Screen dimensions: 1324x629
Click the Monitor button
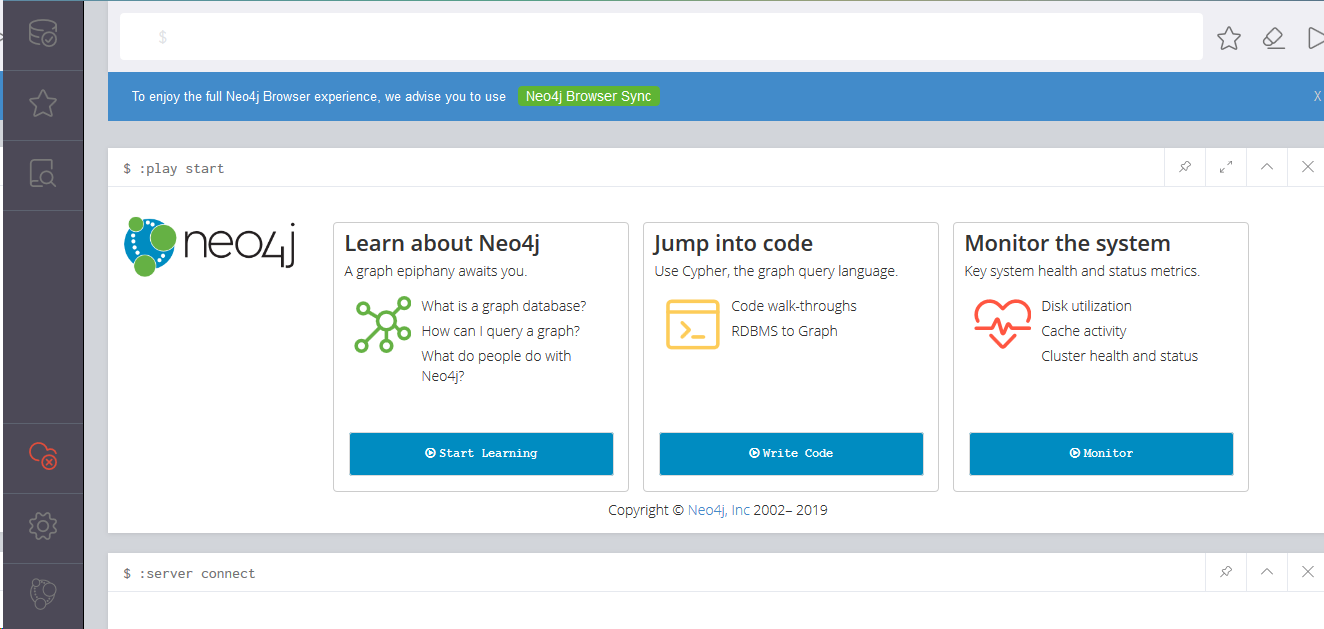(1101, 454)
